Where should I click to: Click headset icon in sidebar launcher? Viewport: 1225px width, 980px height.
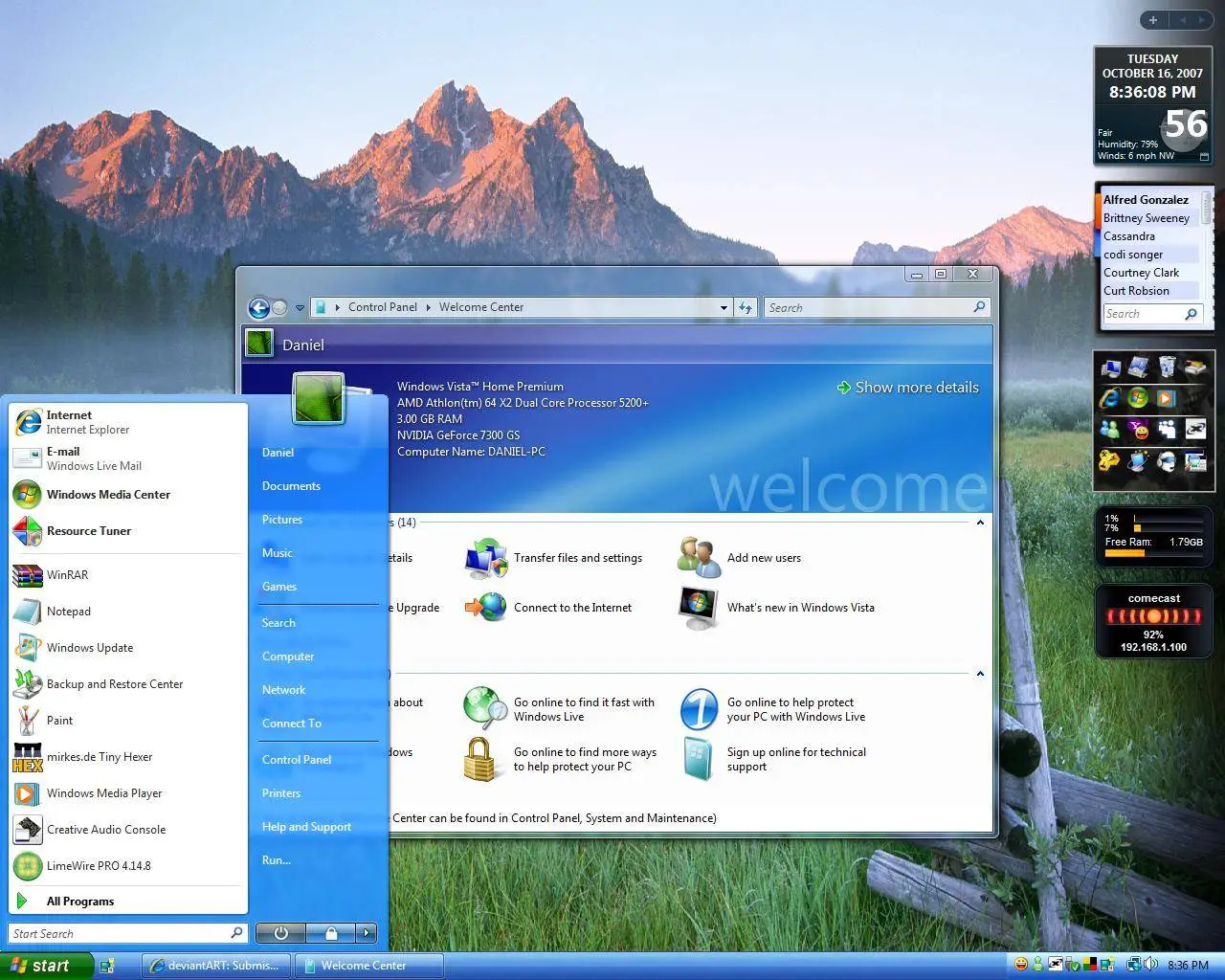coord(1166,462)
